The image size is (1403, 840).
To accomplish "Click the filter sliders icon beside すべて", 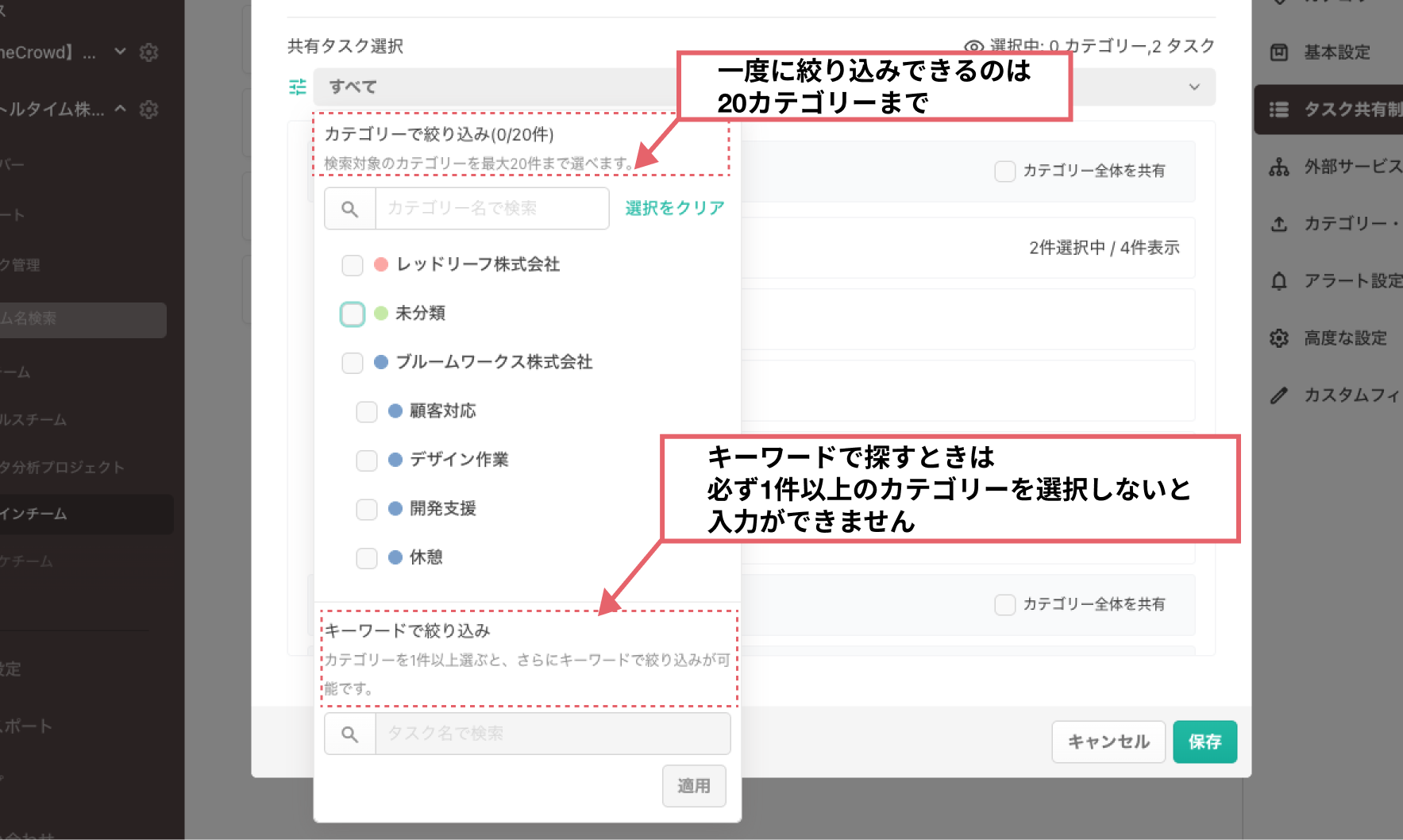I will [298, 87].
